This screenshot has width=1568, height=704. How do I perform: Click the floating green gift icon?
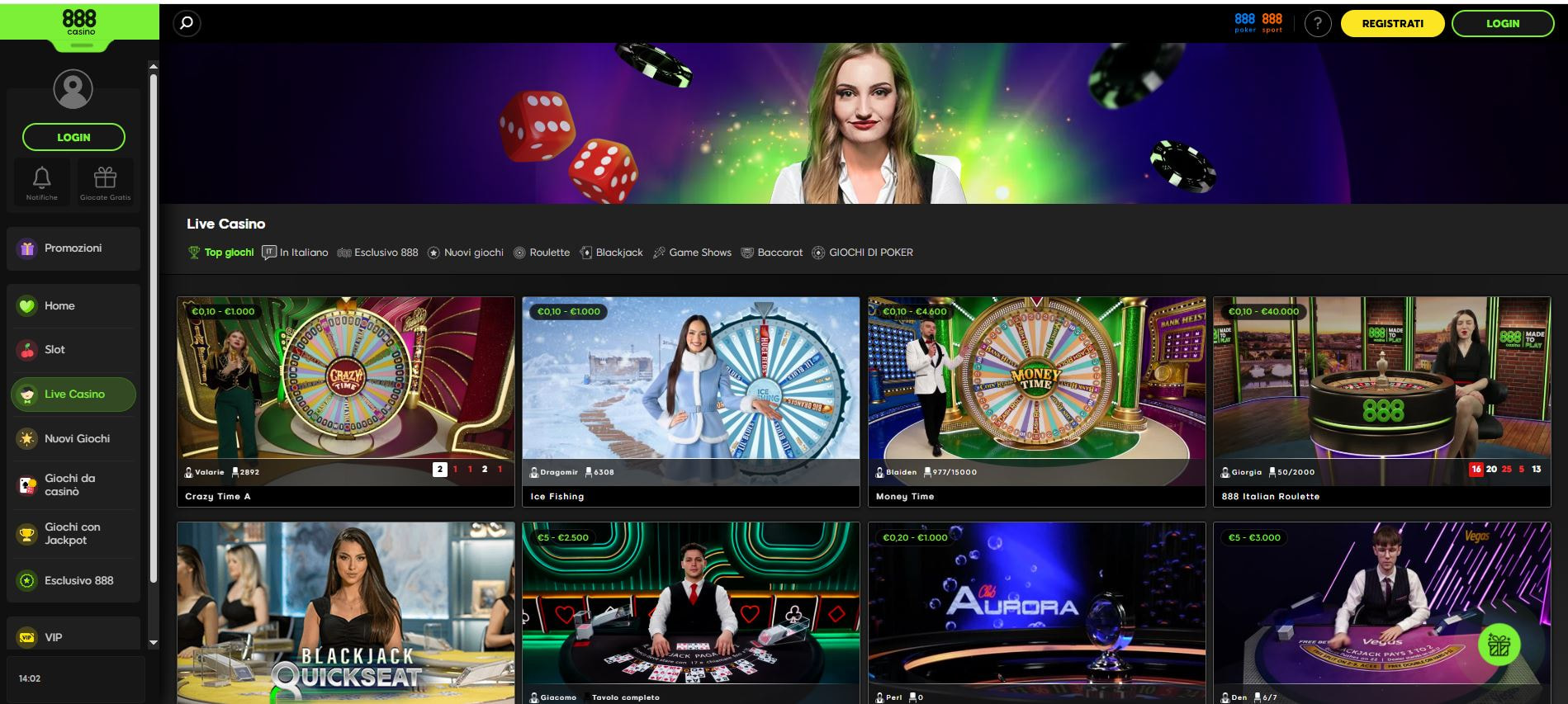(x=1499, y=645)
